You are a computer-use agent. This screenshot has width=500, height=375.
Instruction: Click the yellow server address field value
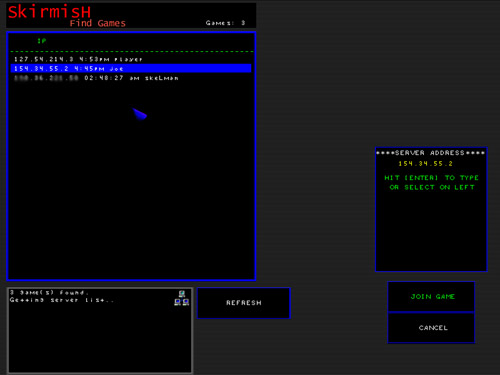[x=425, y=164]
